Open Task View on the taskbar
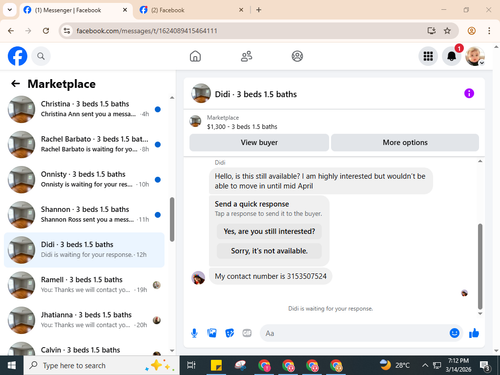500x375 pixels. [191, 365]
